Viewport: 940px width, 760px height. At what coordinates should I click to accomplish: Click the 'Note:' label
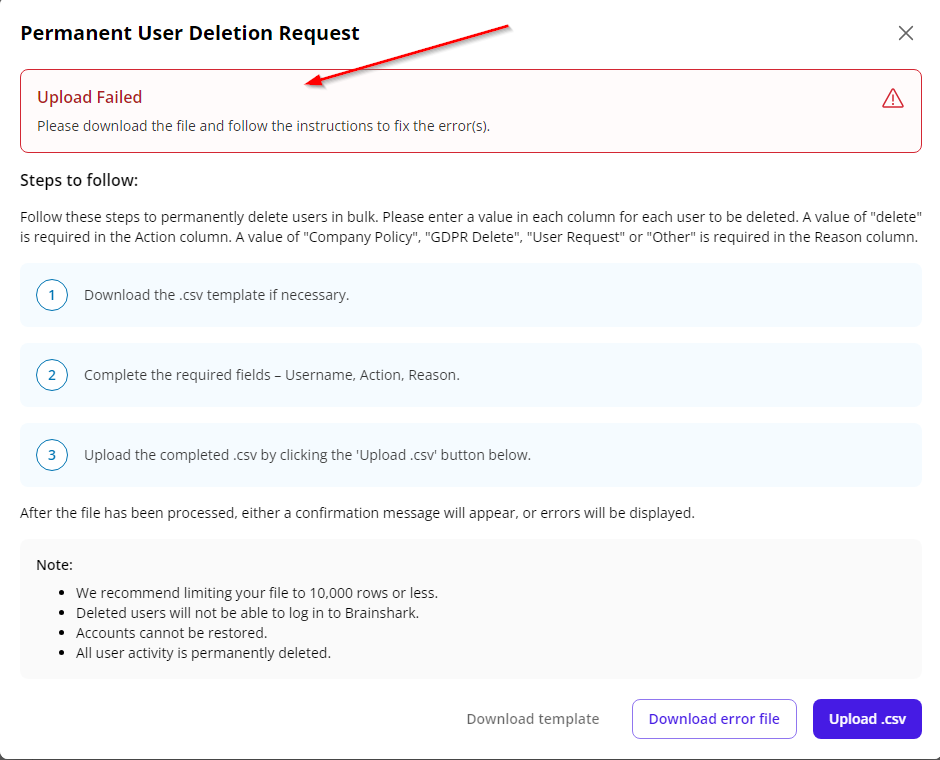[55, 565]
